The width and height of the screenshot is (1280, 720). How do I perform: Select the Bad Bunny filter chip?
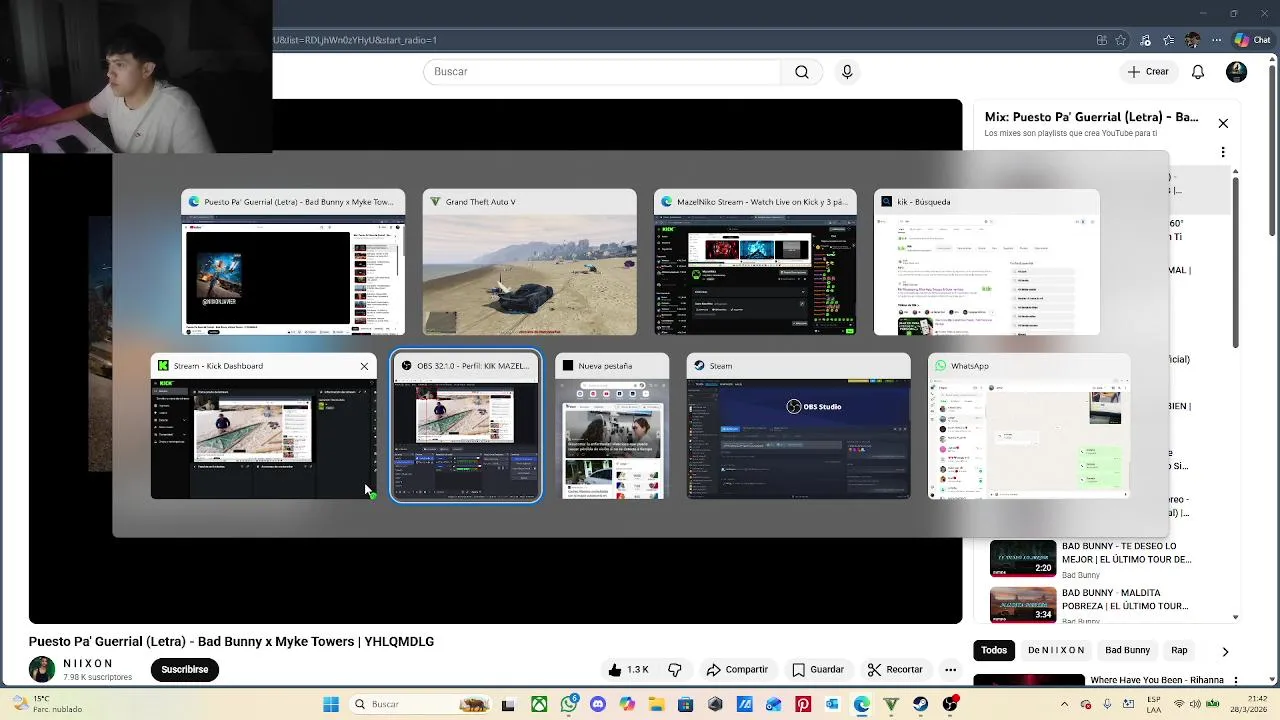pos(1127,650)
